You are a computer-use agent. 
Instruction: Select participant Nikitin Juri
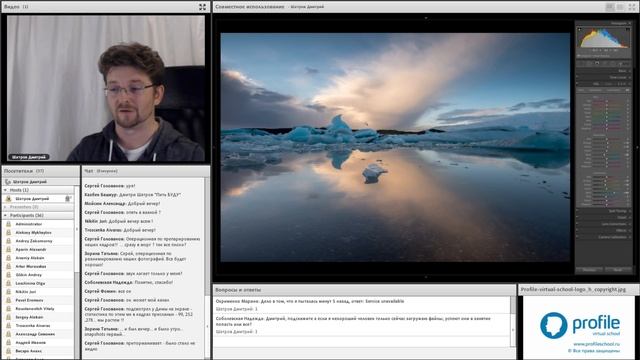38,291
